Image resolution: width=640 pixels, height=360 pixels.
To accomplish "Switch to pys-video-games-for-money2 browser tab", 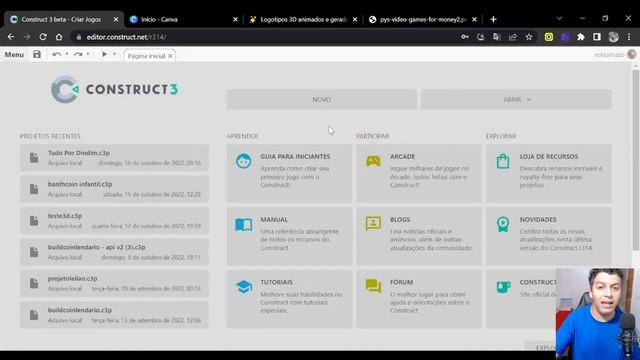I will [422, 19].
